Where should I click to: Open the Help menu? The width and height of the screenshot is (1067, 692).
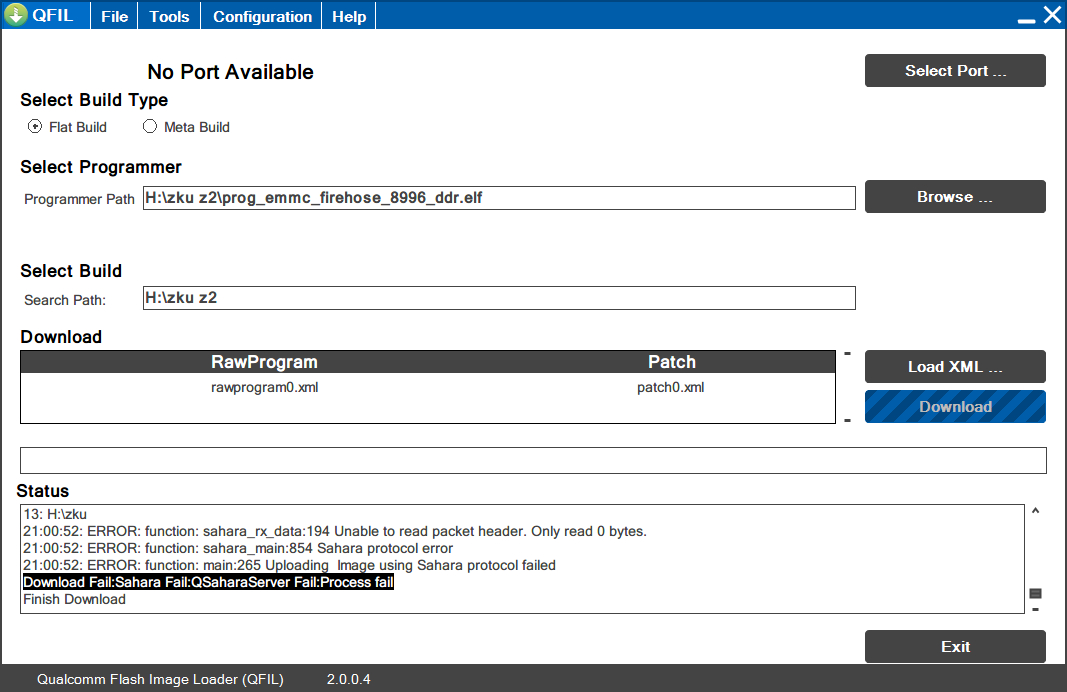349,16
